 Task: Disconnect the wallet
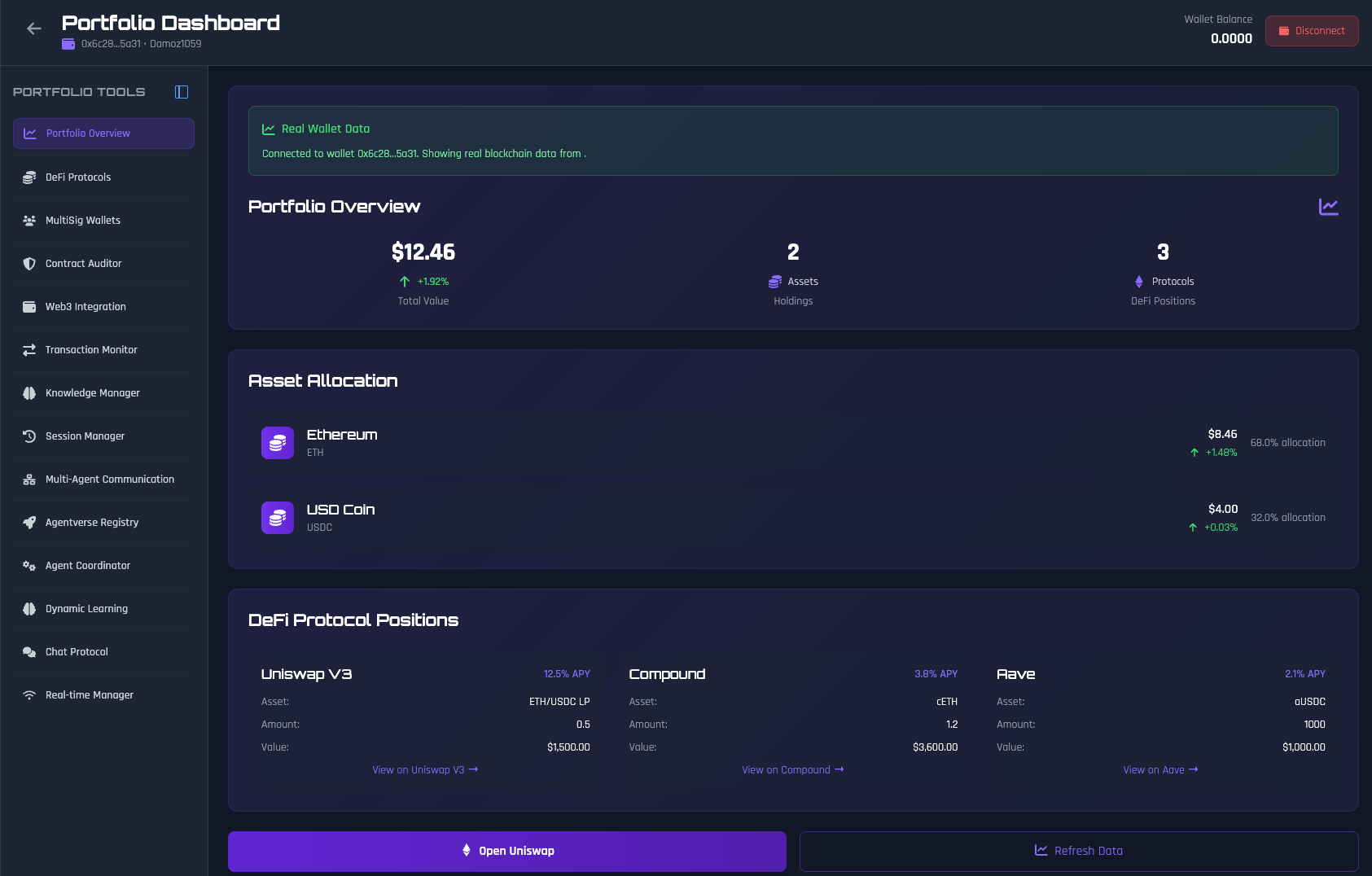tap(1311, 31)
